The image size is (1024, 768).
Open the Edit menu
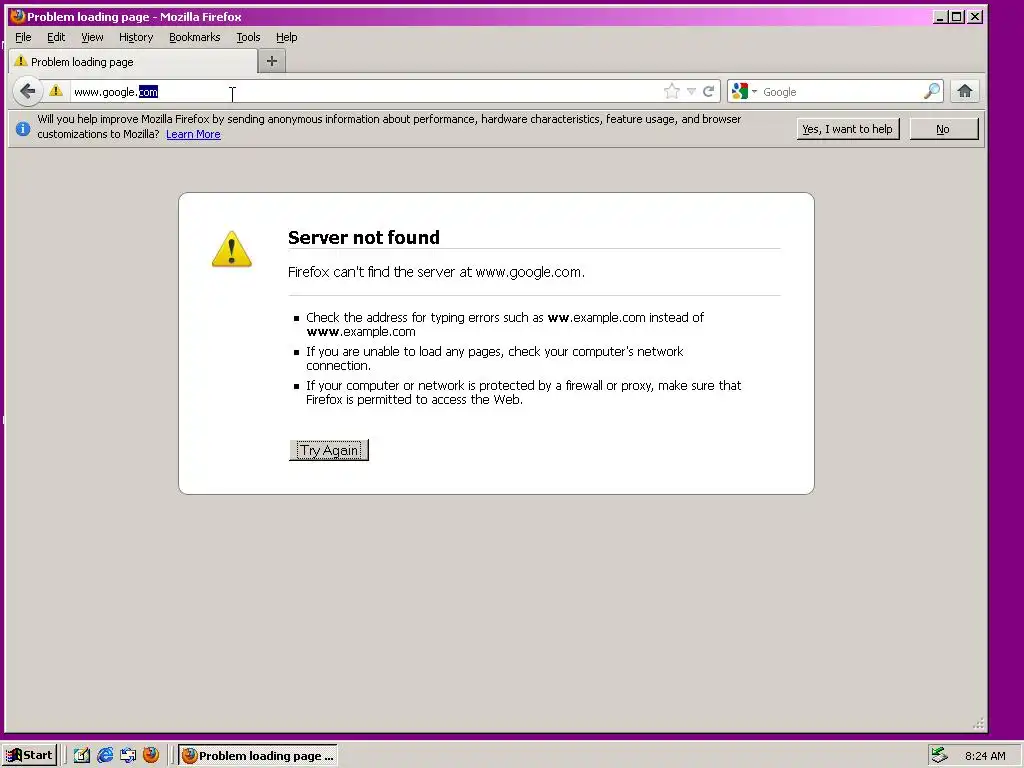[56, 37]
